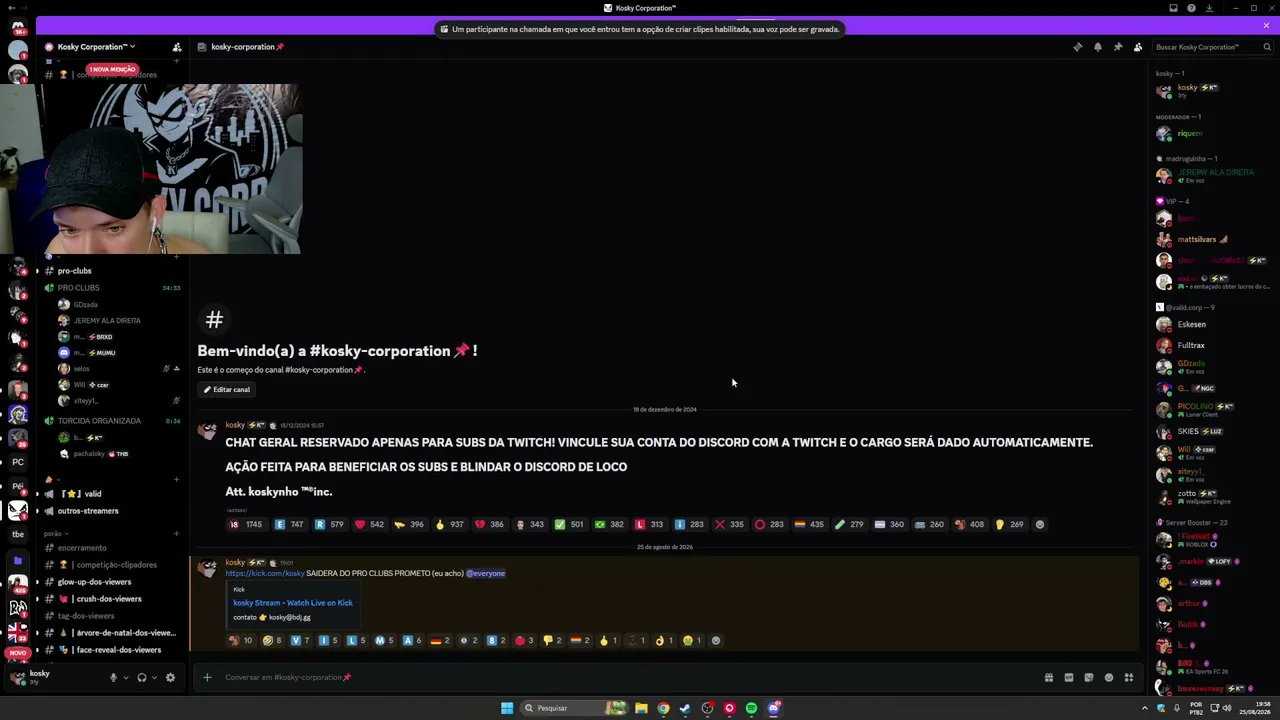The height and width of the screenshot is (720, 1280).
Task: Add a reaction to the CHAT GERAL message
Action: click(x=1040, y=525)
